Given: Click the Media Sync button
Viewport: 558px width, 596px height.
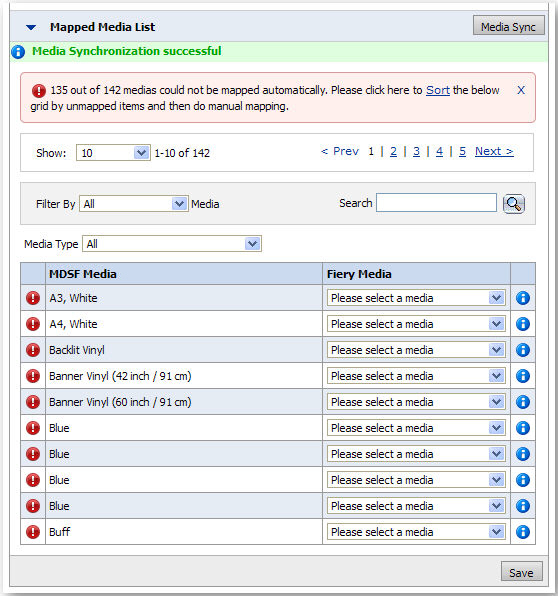Looking at the screenshot, I should click(508, 26).
